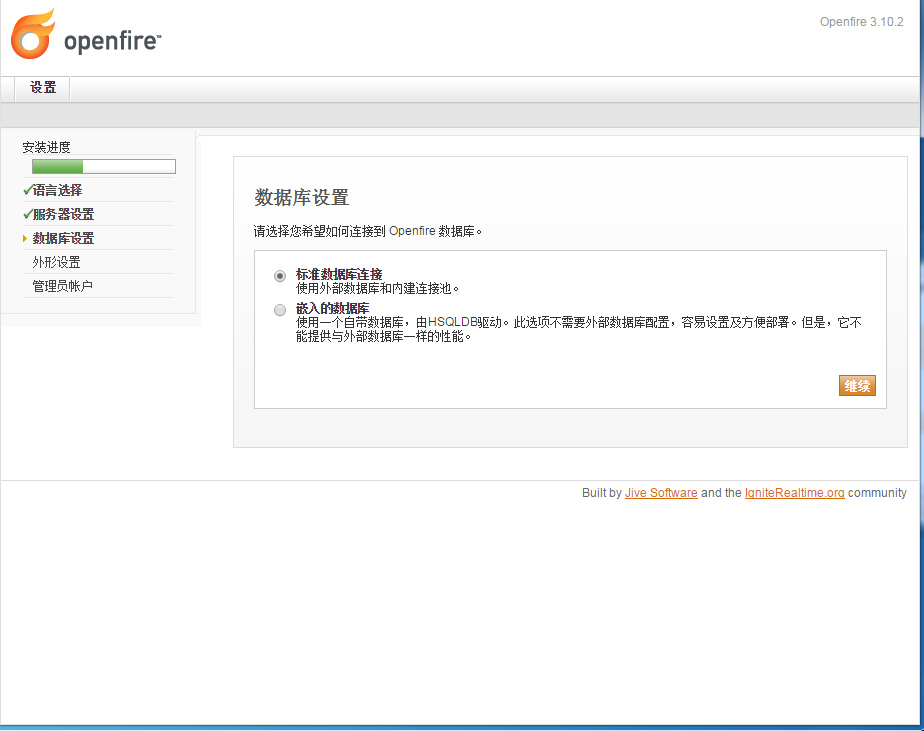Click the 标准数据库连接 bold label
The height and width of the screenshot is (731, 924).
pos(339,274)
